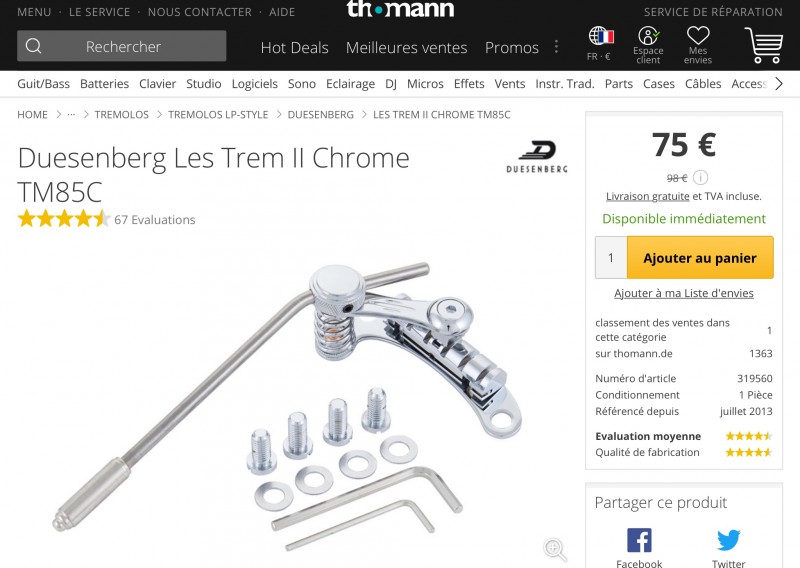Open Mes envies heart icon
This screenshot has height=568, width=800.
(698, 36)
